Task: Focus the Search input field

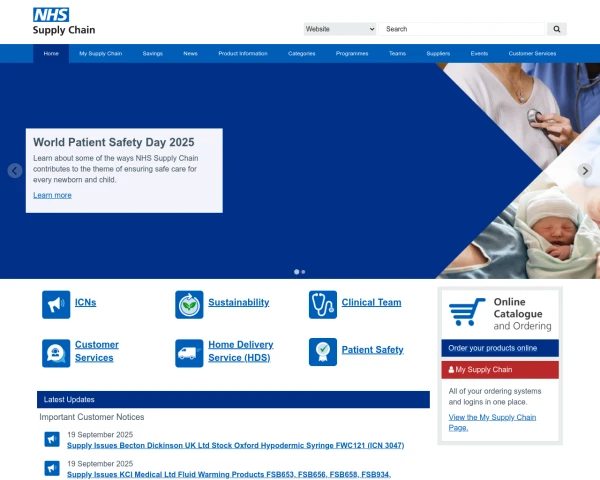Action: pyautogui.click(x=462, y=29)
